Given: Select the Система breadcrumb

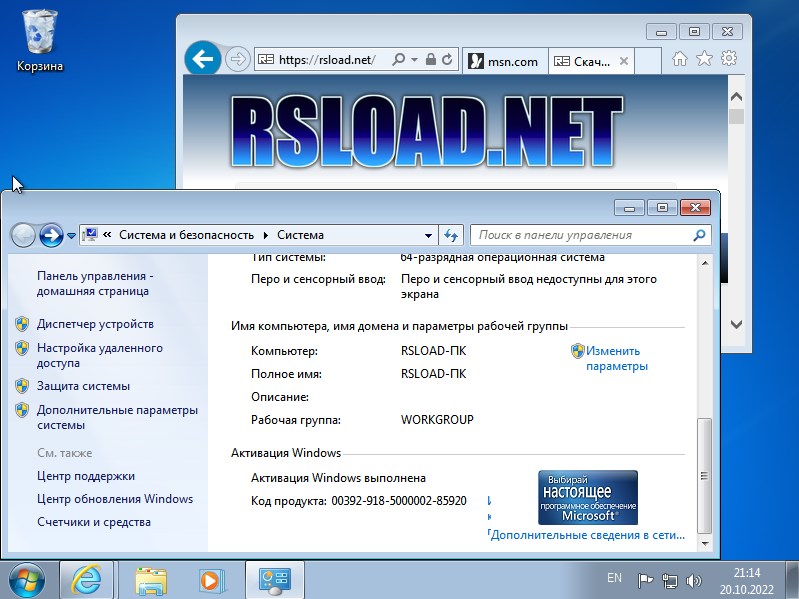Looking at the screenshot, I should coord(301,235).
